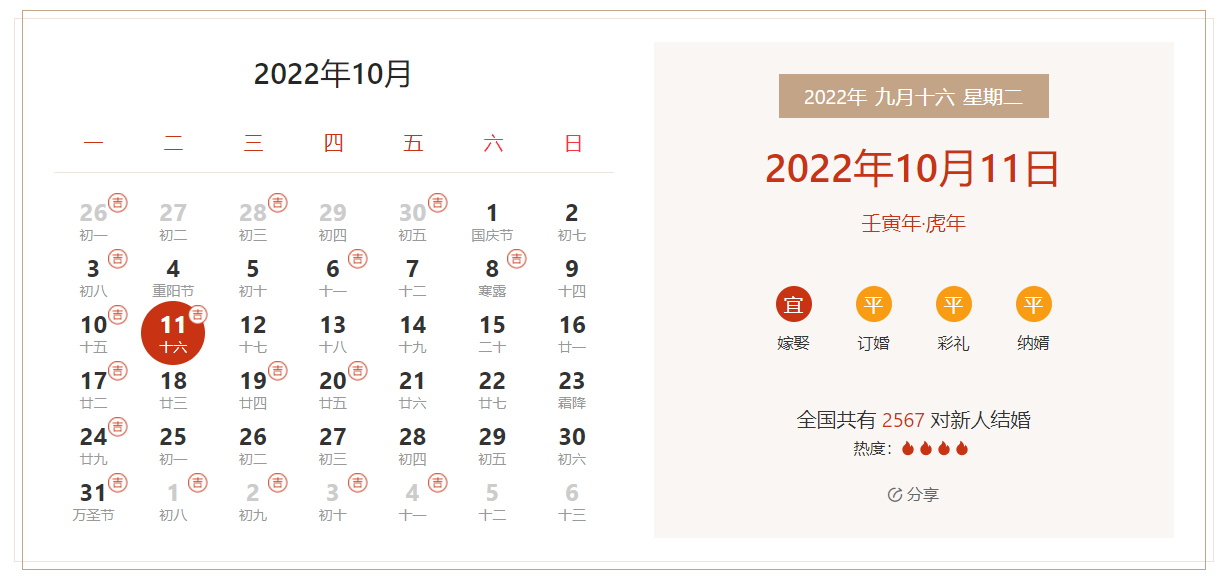Select October 31 万圣节
Image resolution: width=1221 pixels, height=578 pixels.
click(x=93, y=502)
